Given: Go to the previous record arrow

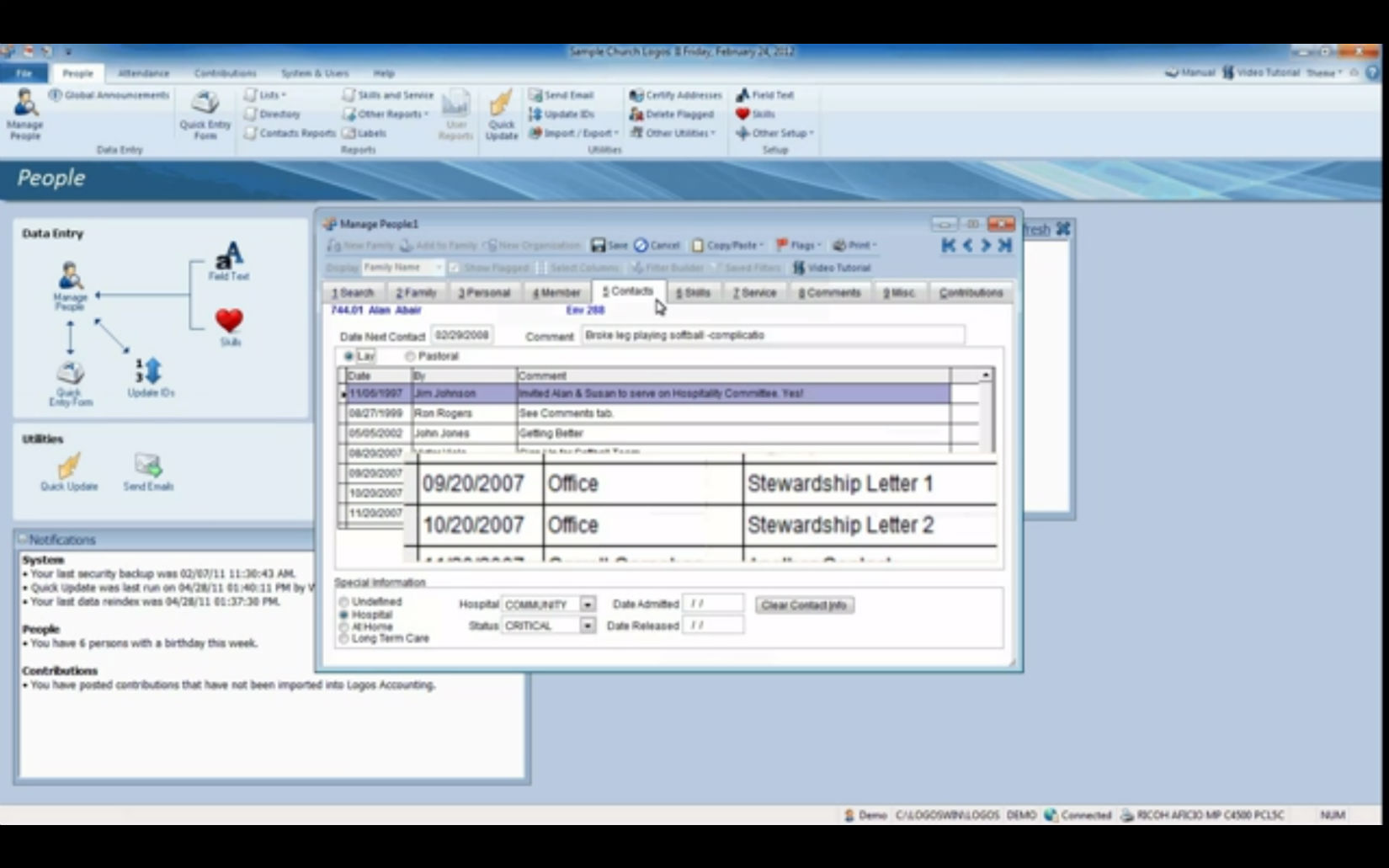Looking at the screenshot, I should (967, 245).
